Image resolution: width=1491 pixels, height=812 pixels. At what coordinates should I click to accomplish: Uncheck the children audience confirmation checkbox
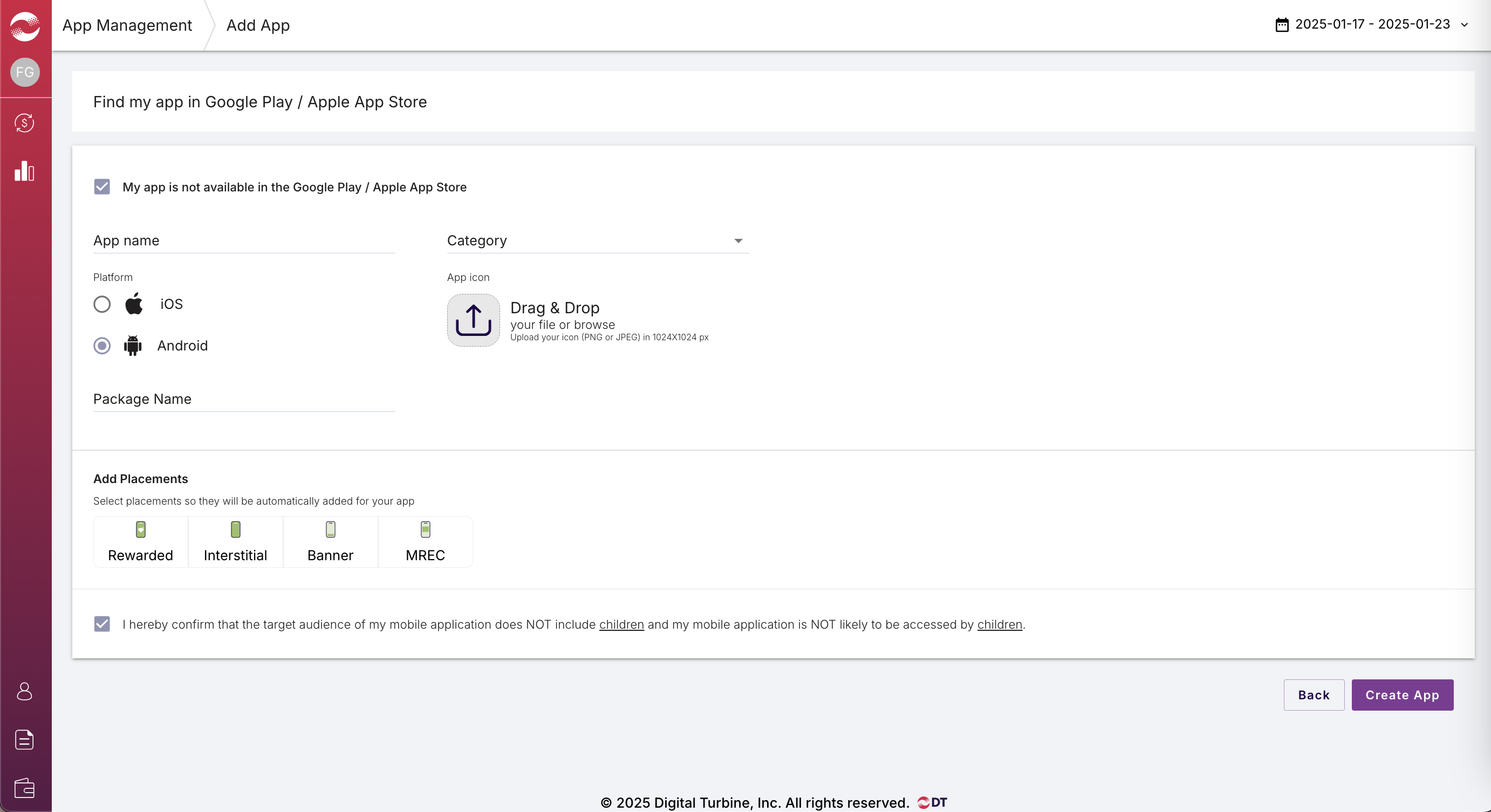(102, 624)
